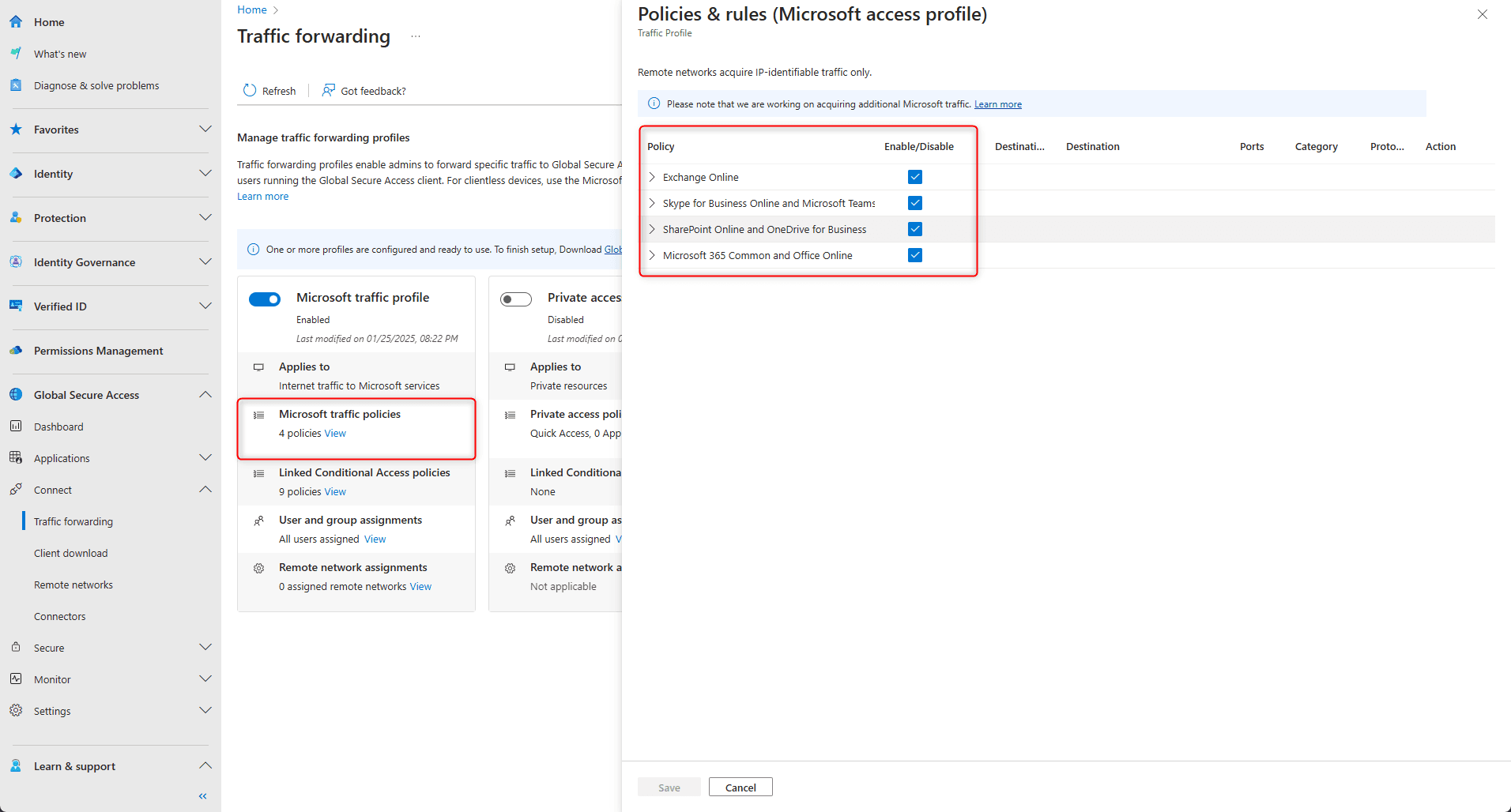Click the What's new icon
This screenshot has height=812, width=1511.
click(x=16, y=54)
